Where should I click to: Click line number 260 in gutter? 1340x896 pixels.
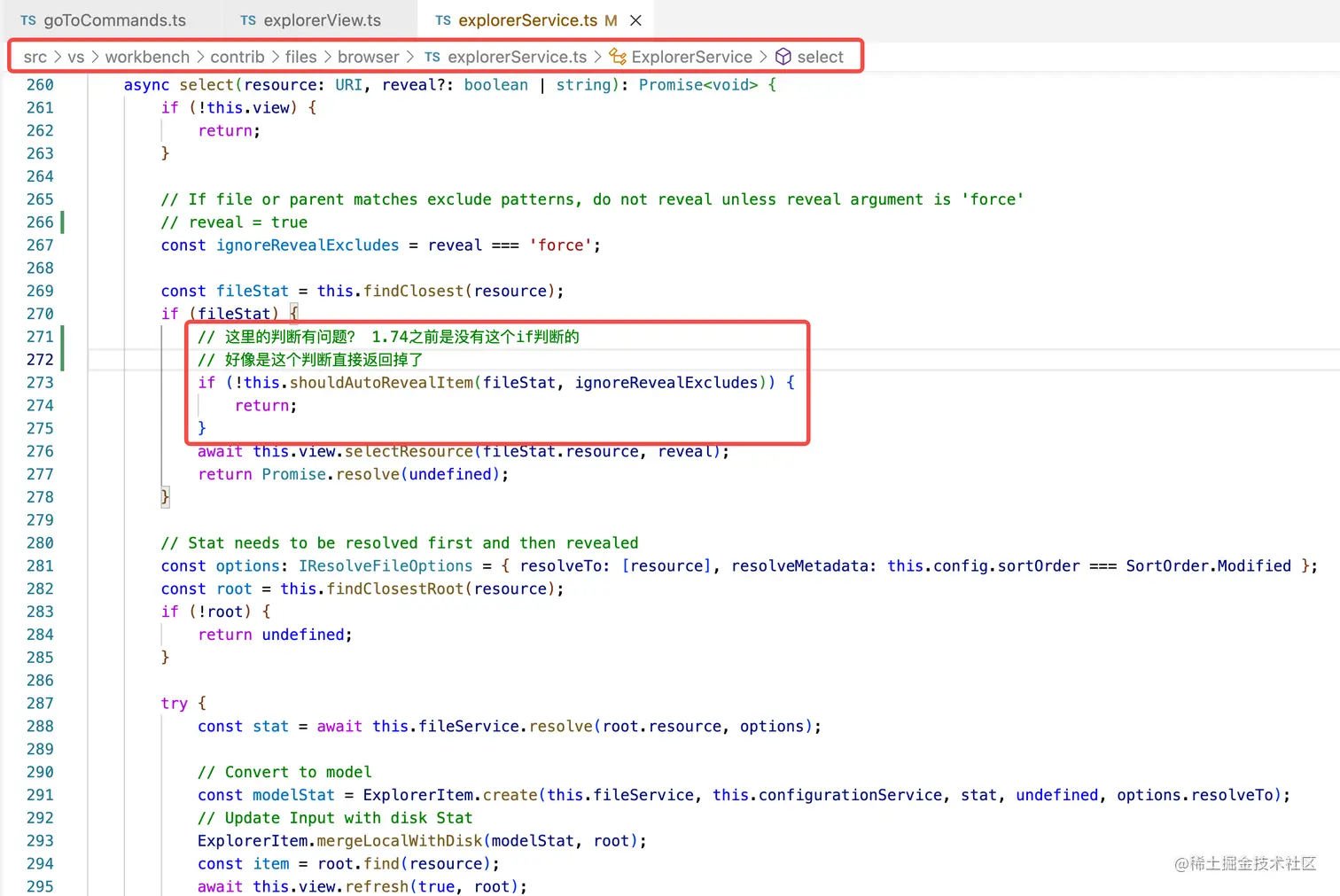pos(40,85)
